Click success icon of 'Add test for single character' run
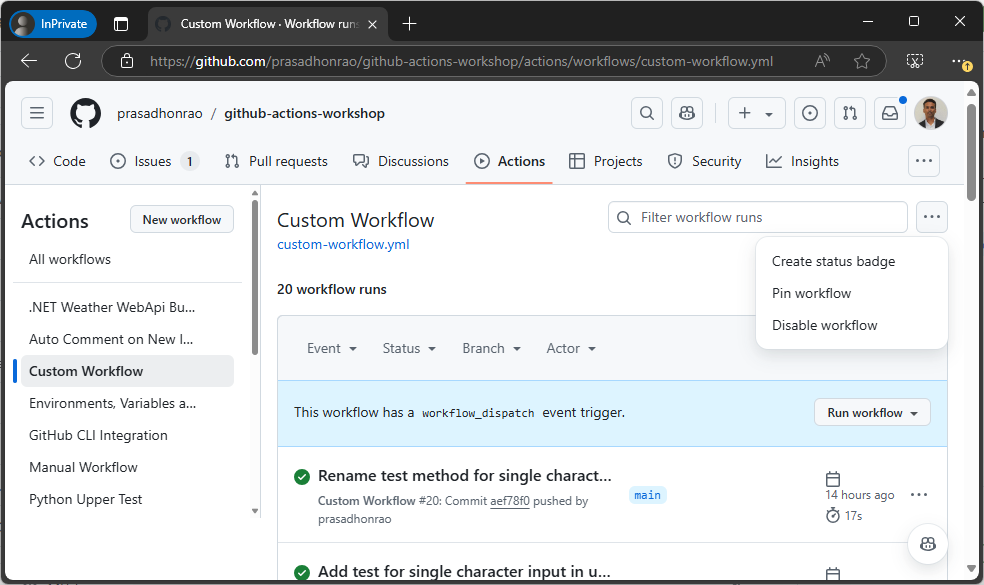The image size is (984, 585). point(302,572)
